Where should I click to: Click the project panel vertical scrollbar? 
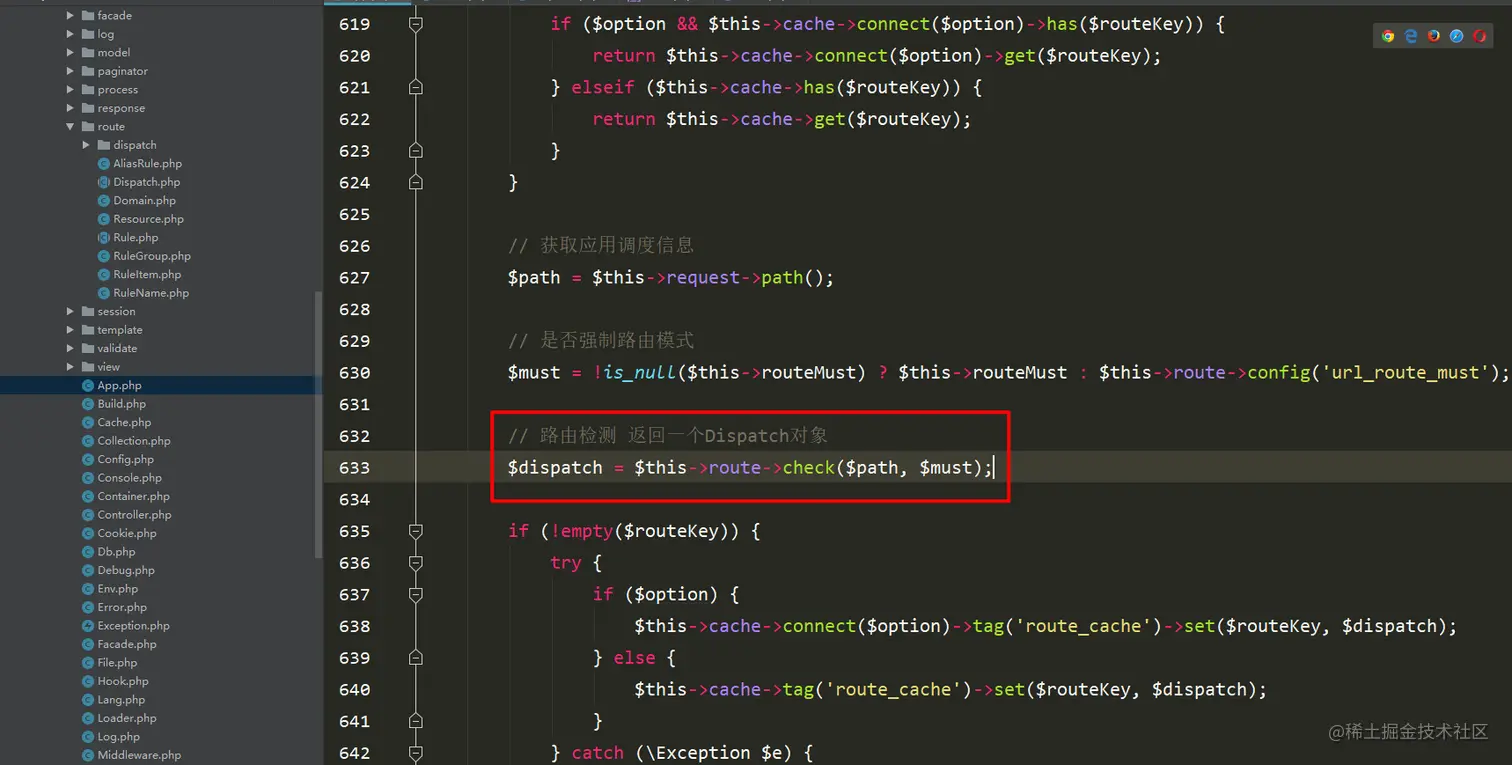click(x=319, y=425)
